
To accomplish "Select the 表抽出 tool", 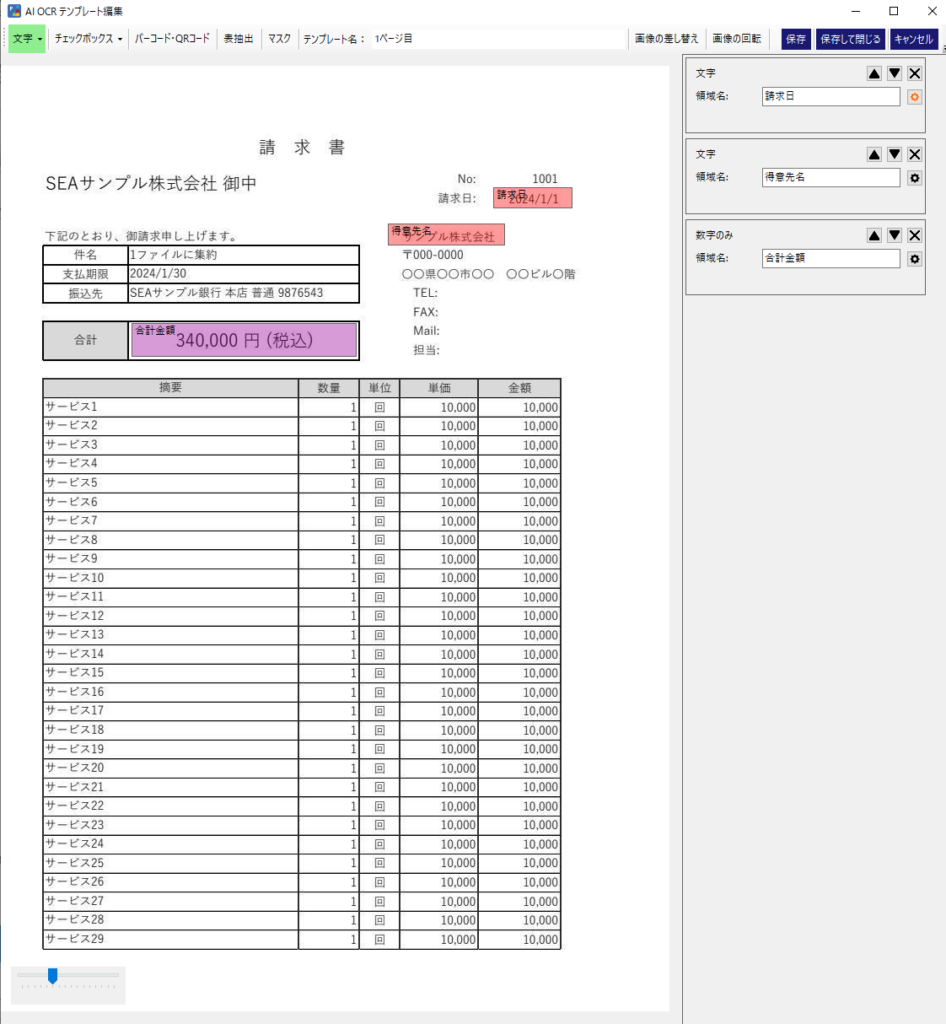I will pos(238,39).
